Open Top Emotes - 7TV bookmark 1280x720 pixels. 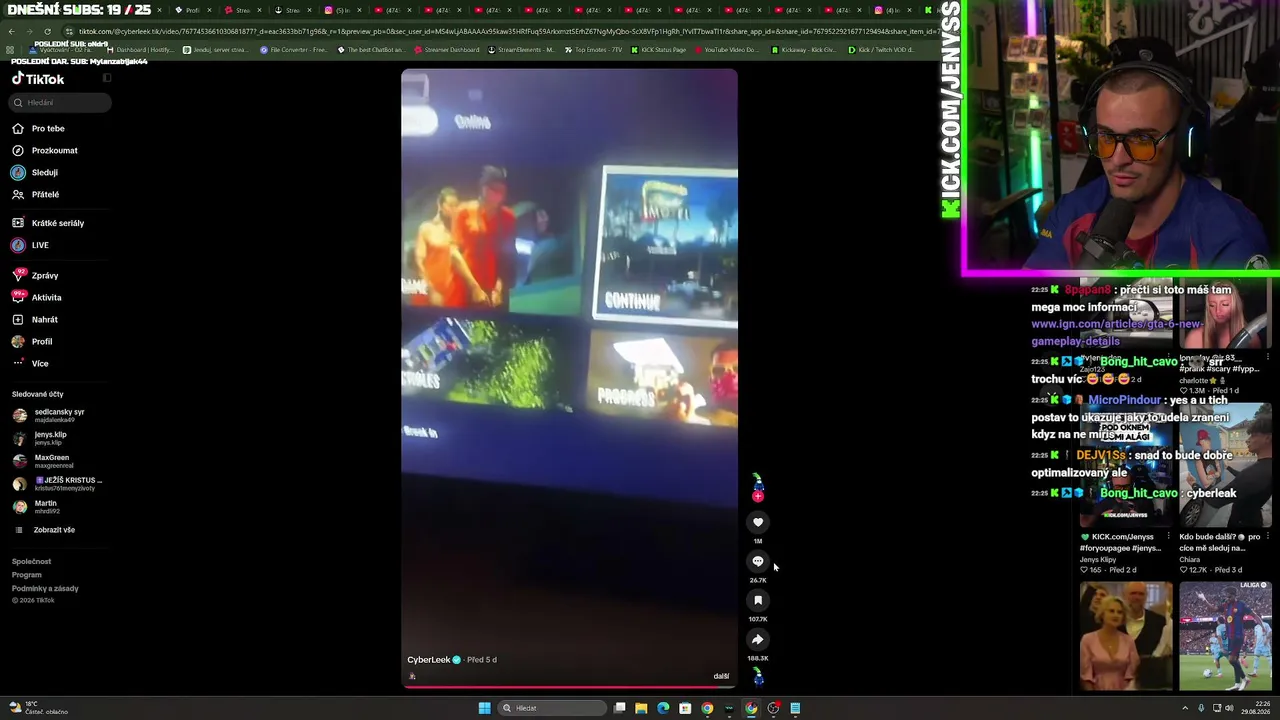(593, 49)
